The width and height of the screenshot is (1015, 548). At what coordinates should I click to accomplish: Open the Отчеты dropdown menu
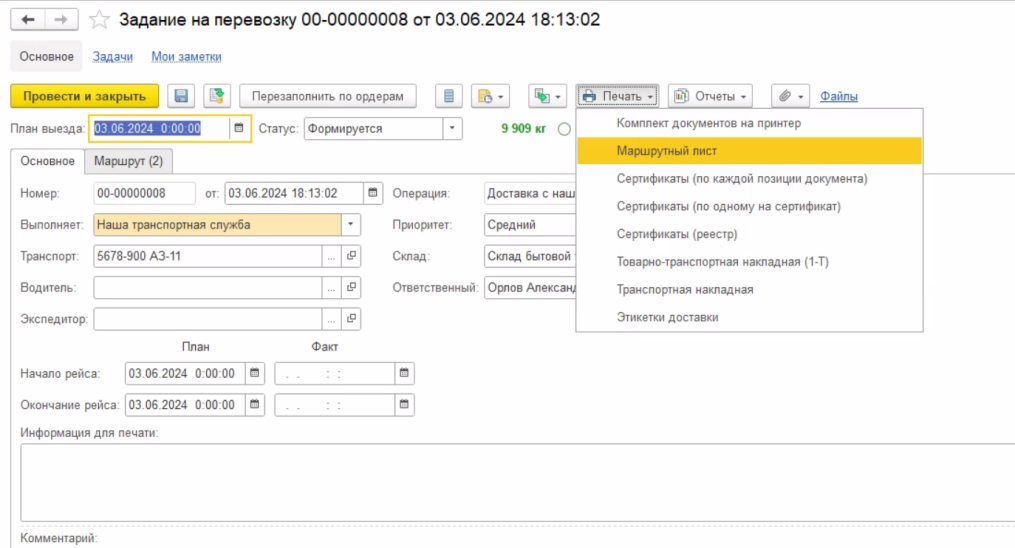tap(710, 96)
